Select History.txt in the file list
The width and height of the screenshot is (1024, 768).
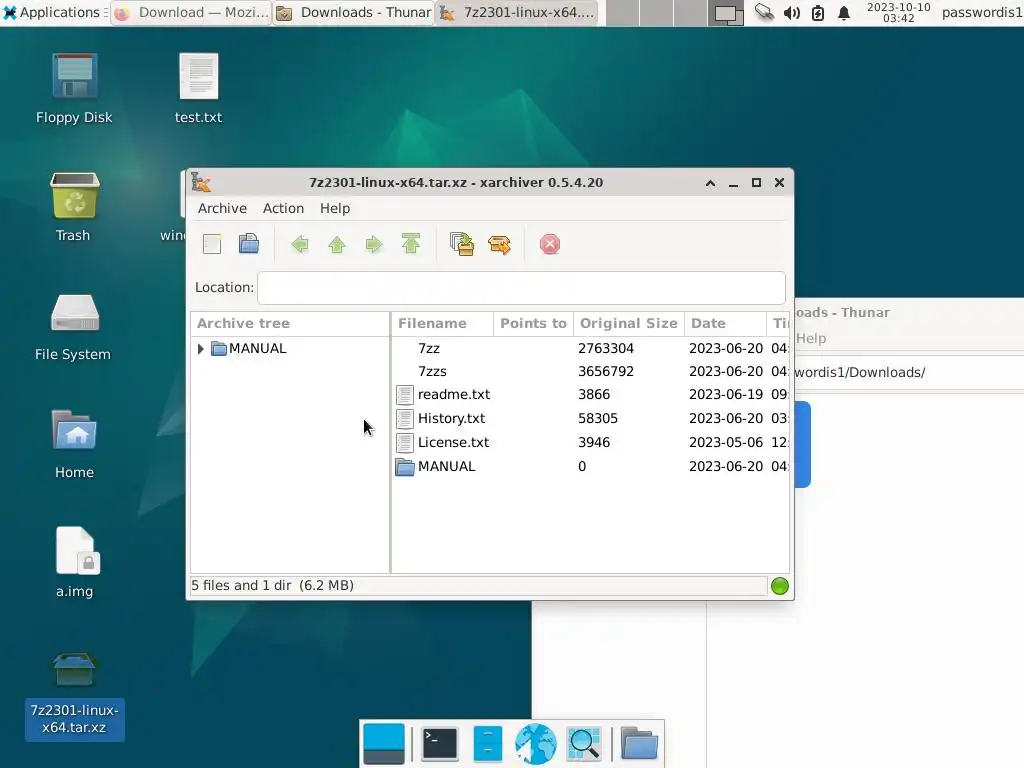[590, 419]
